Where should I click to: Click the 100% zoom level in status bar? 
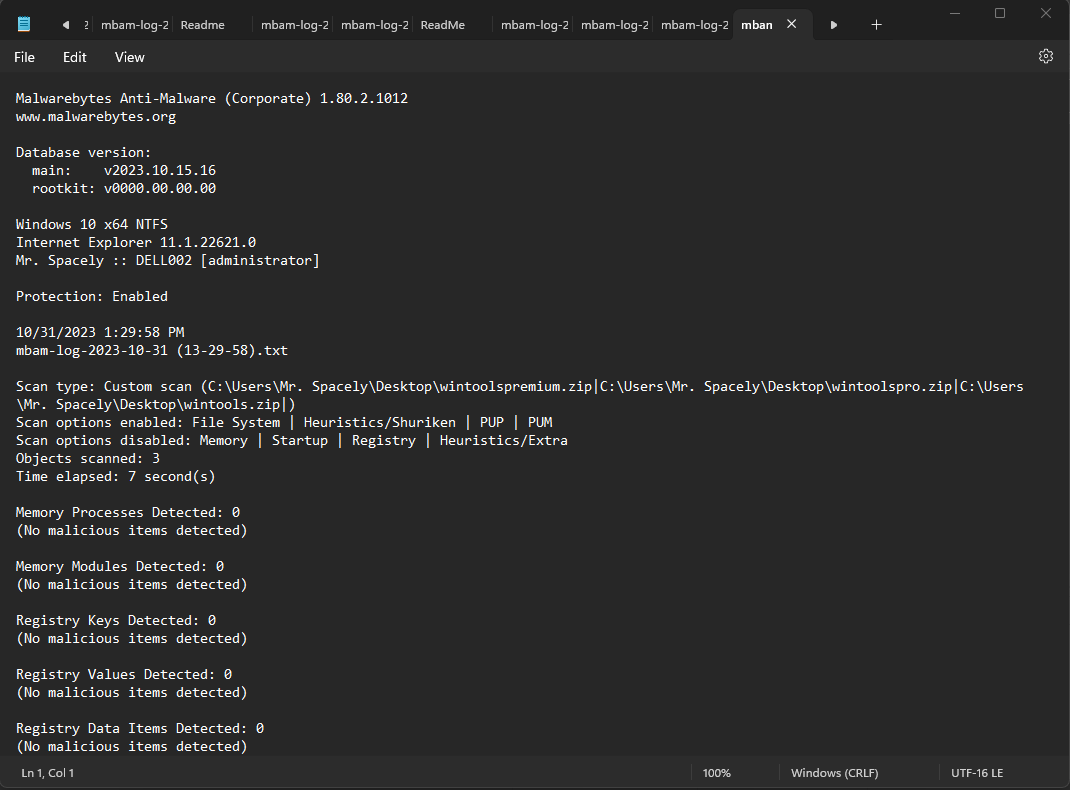pyautogui.click(x=717, y=773)
